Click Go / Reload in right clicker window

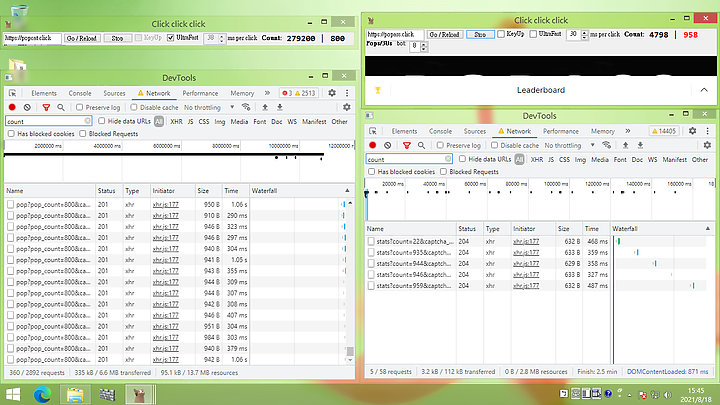(x=444, y=34)
